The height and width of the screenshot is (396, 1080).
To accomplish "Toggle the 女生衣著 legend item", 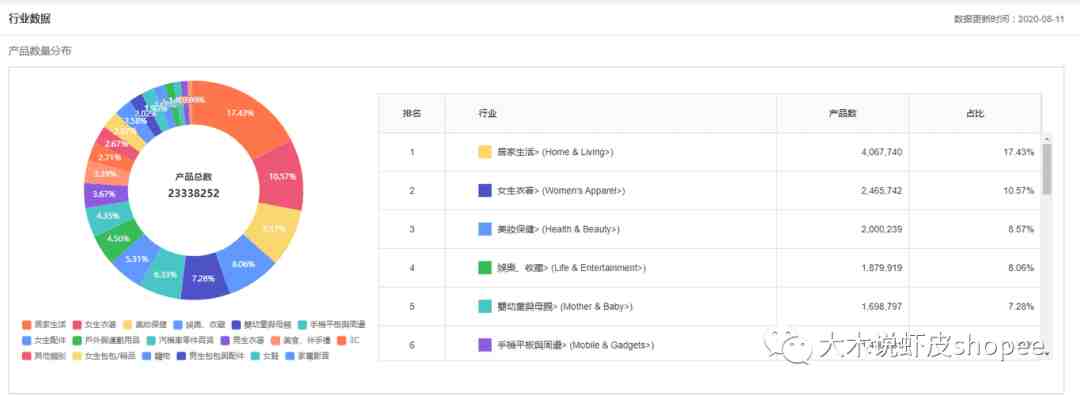I will (94, 324).
